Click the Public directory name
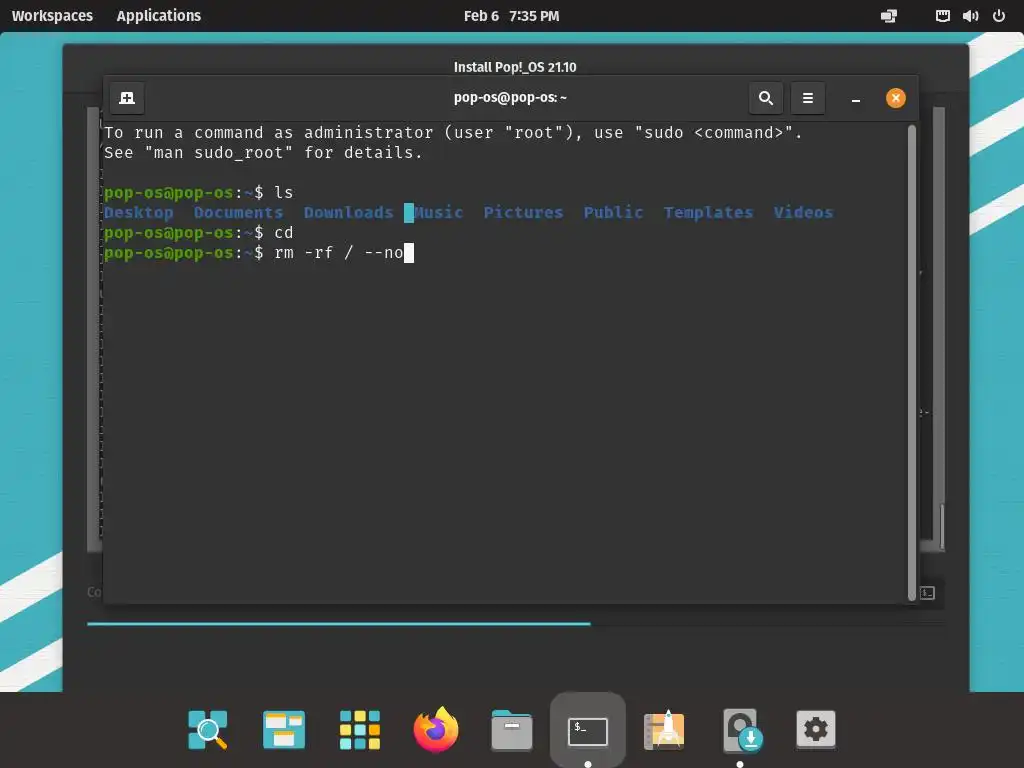Viewport: 1024px width, 768px height. pyautogui.click(x=613, y=213)
